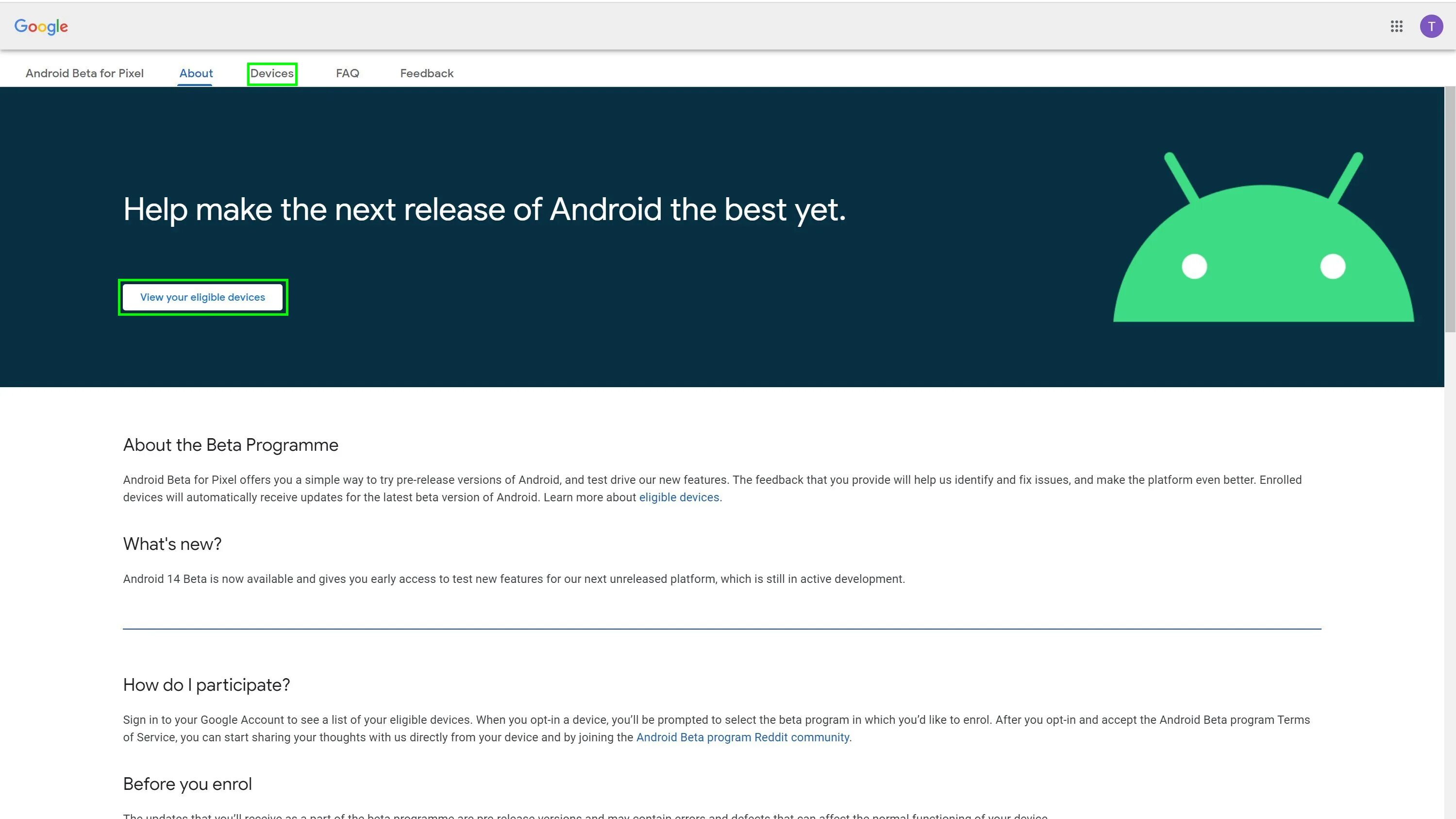
Task: Click View your eligible devices button
Action: click(203, 297)
